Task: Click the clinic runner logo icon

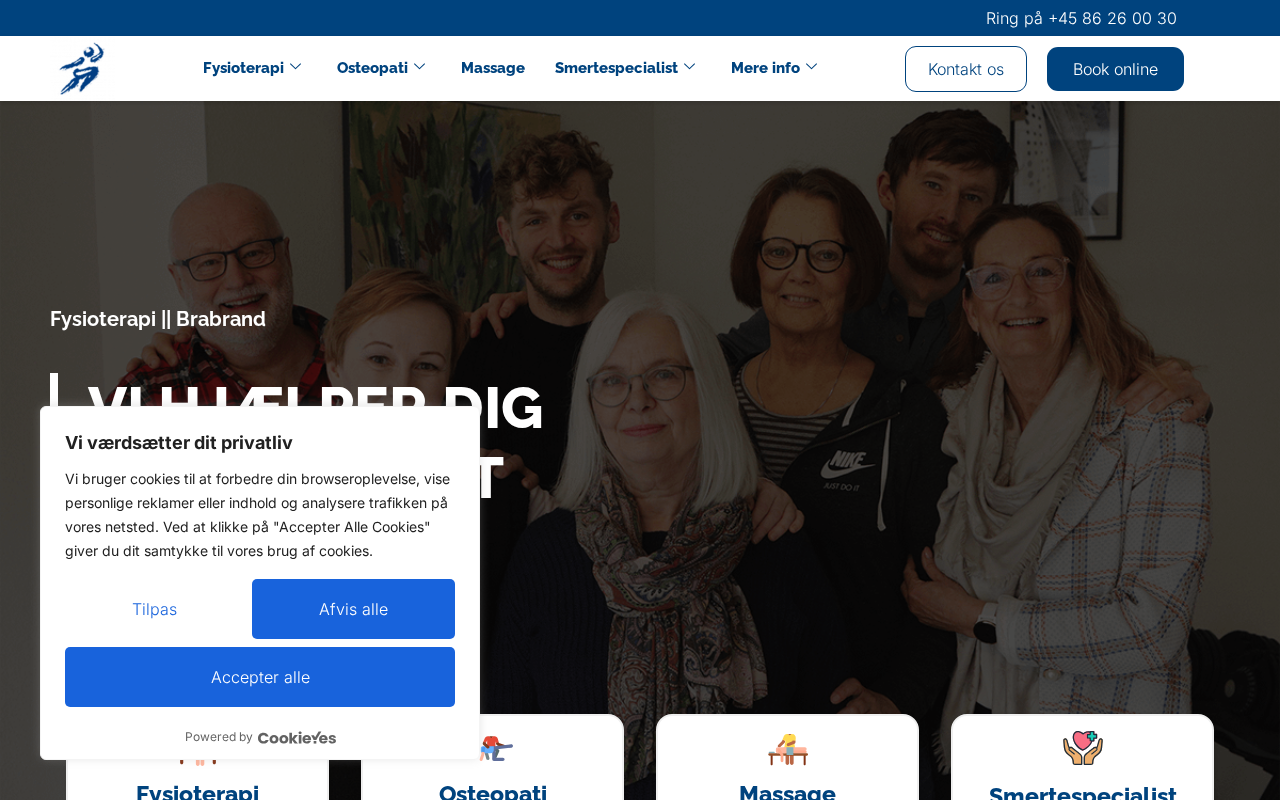Action: click(82, 69)
